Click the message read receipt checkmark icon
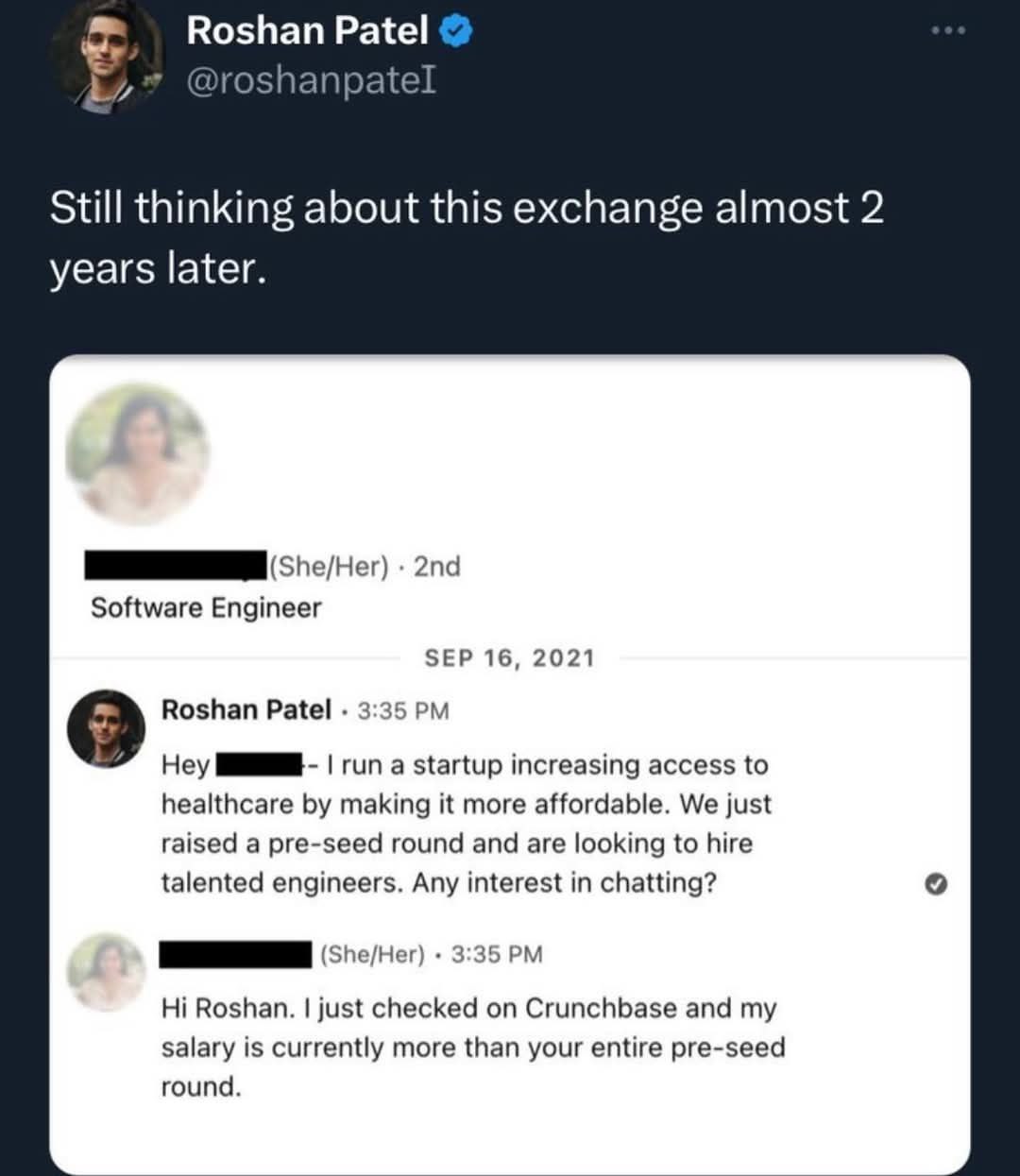This screenshot has width=1020, height=1176. (935, 883)
